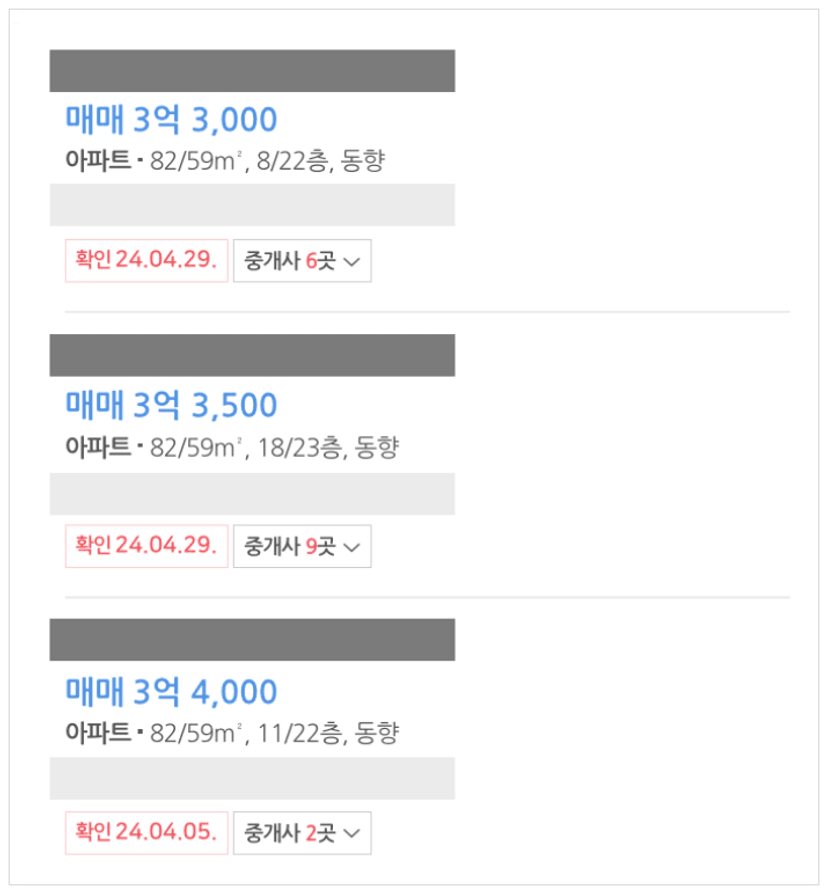This screenshot has height=894, width=827.
Task: Click the chevron beside 중개사 9곳
Action: [352, 547]
